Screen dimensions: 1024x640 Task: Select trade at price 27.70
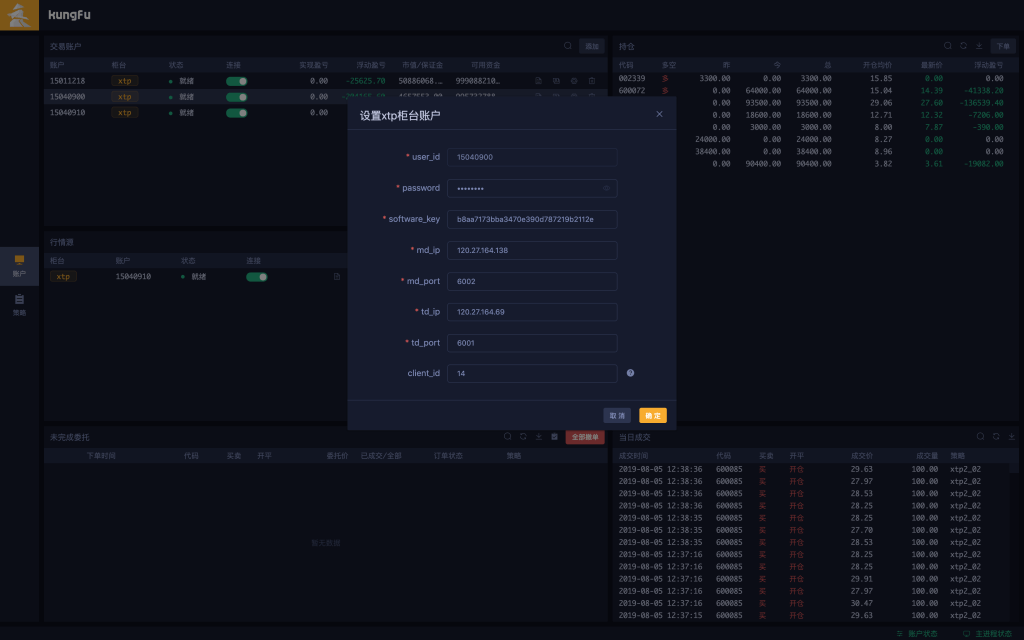[812, 530]
